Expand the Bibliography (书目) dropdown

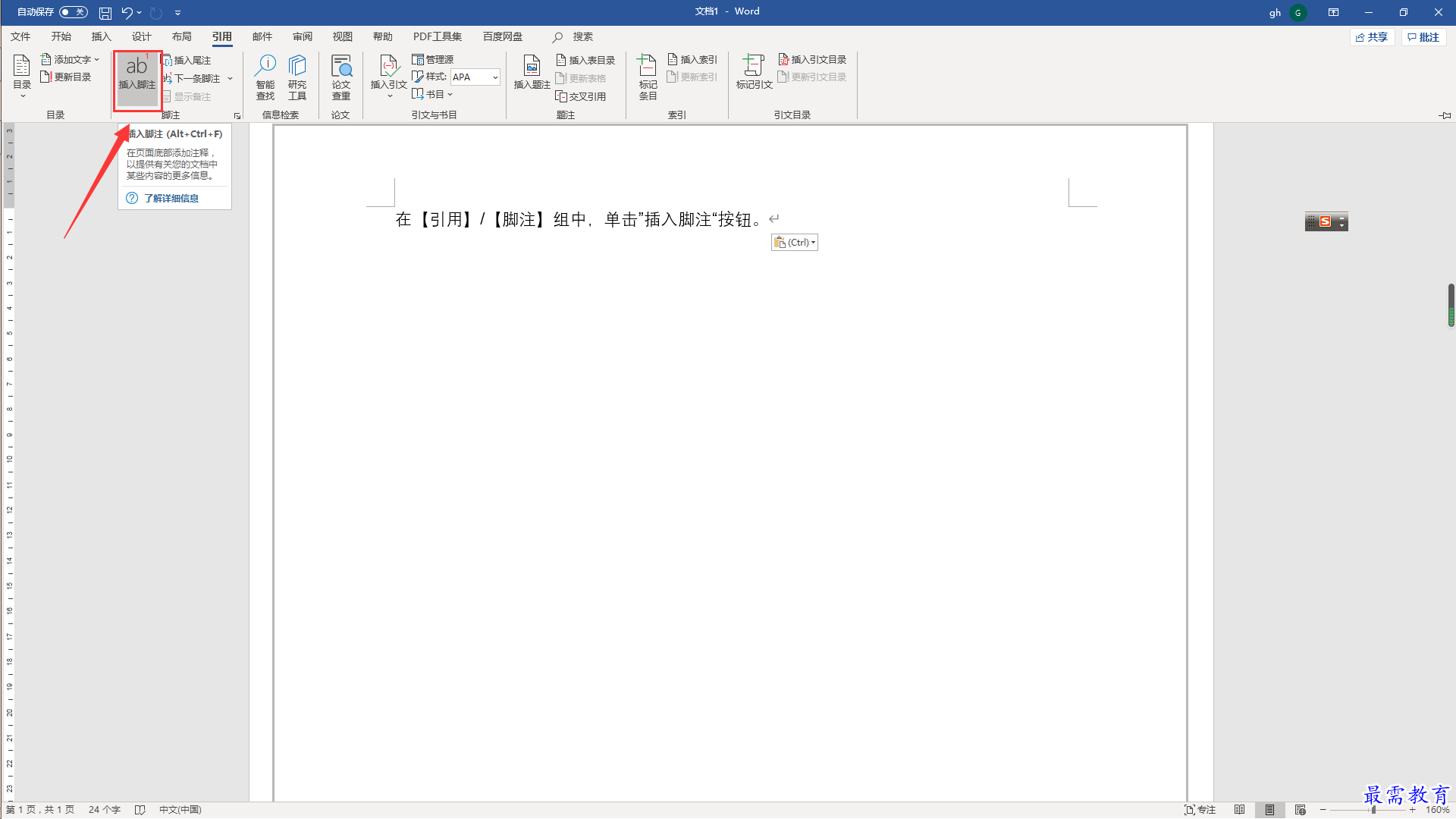point(450,95)
